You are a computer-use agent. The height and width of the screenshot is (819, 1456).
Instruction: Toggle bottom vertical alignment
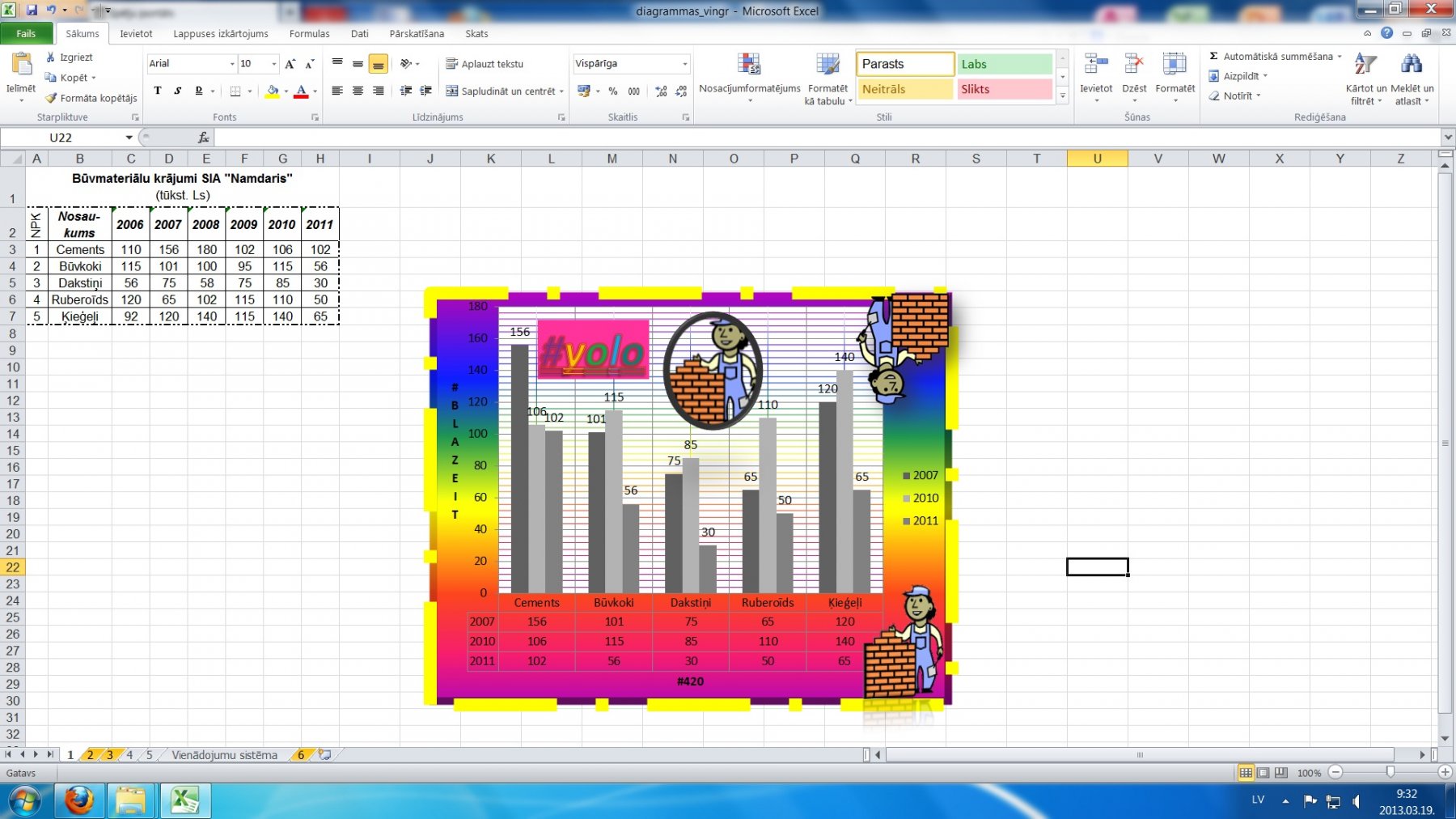(378, 64)
